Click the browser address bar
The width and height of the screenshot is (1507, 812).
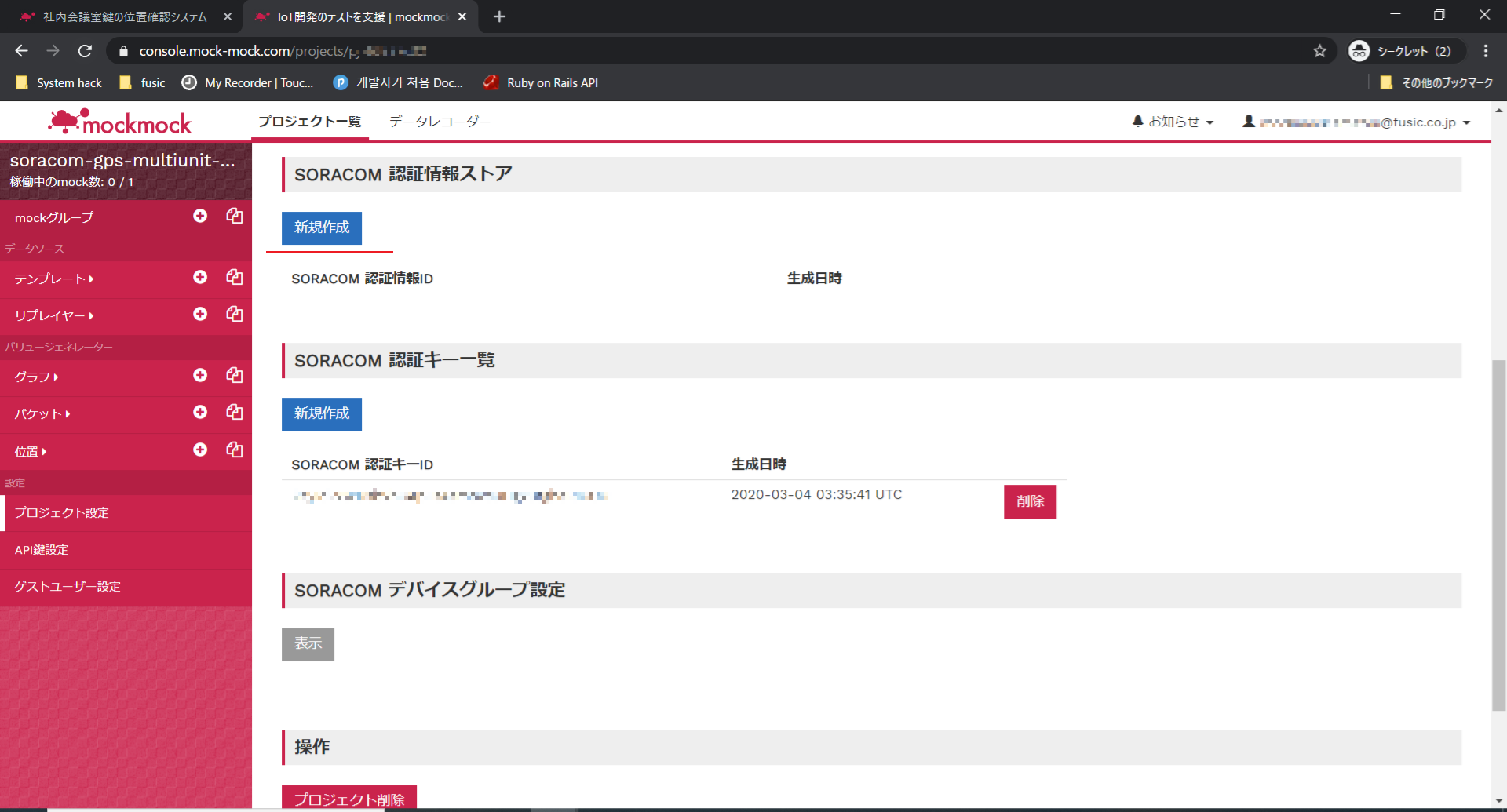[x=706, y=51]
